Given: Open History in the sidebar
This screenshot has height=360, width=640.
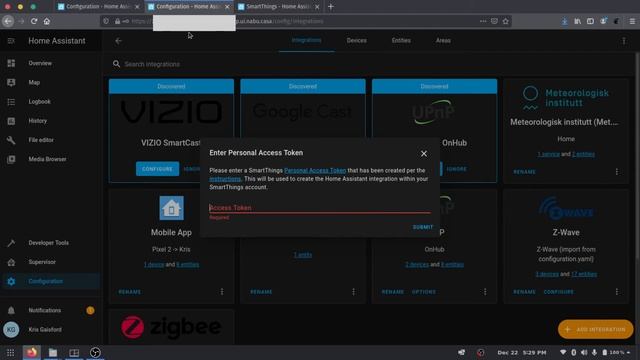Looking at the screenshot, I should tap(50, 121).
